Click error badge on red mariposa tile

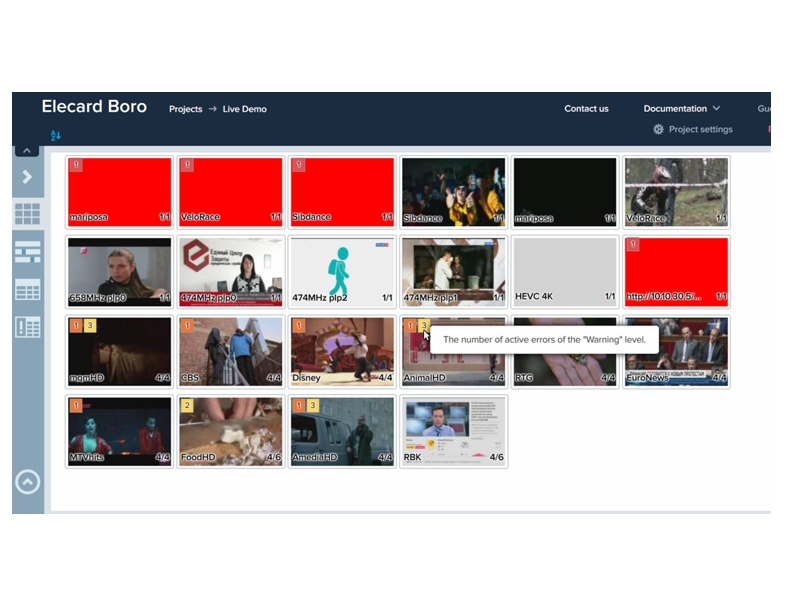click(76, 165)
